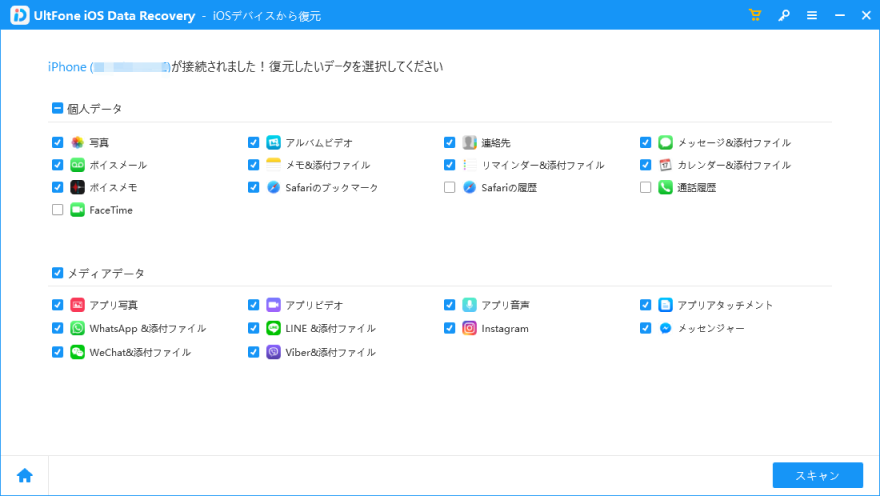Click the 個人データ section heading text

click(x=95, y=109)
